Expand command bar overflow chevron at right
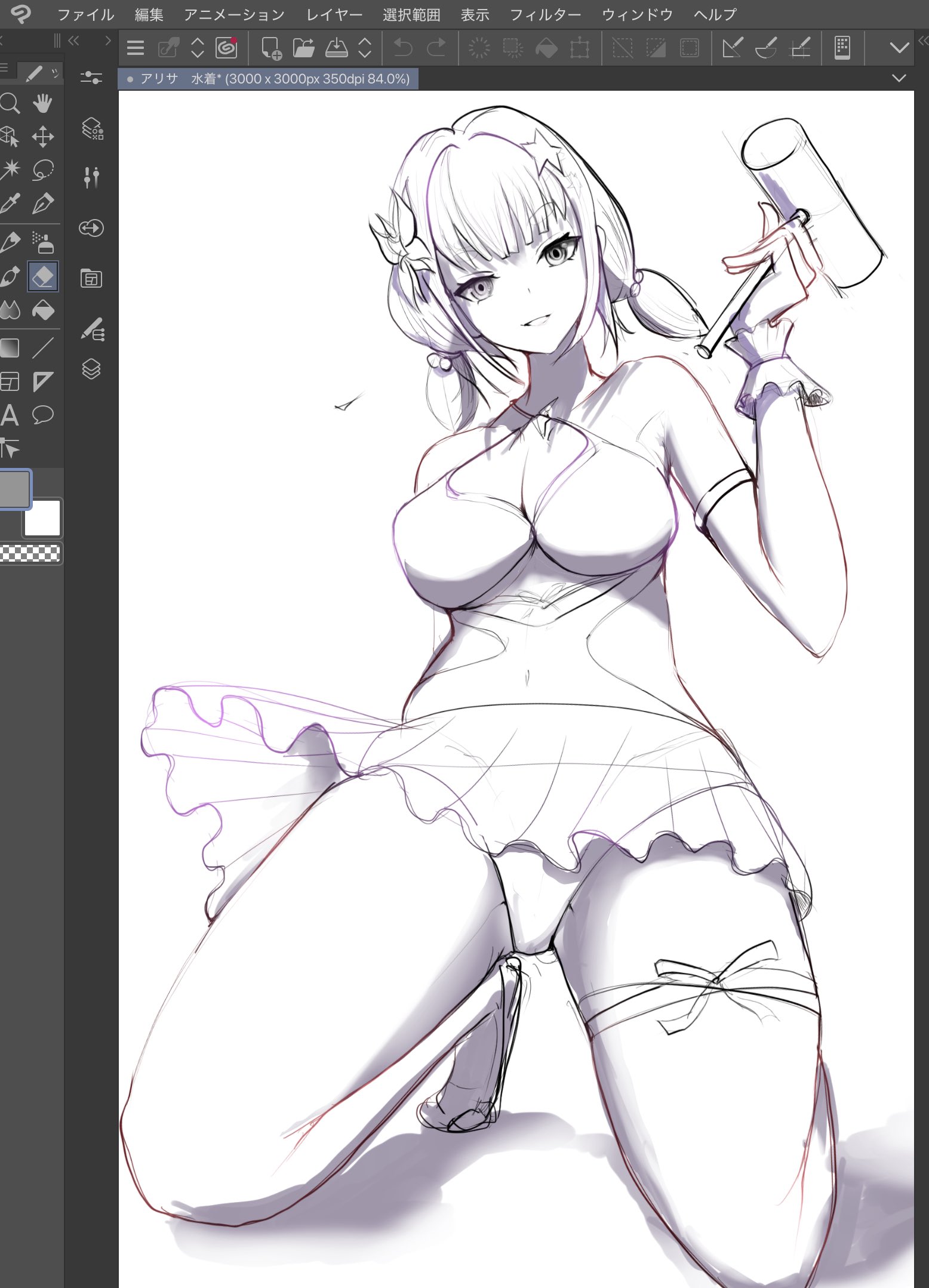 (899, 48)
